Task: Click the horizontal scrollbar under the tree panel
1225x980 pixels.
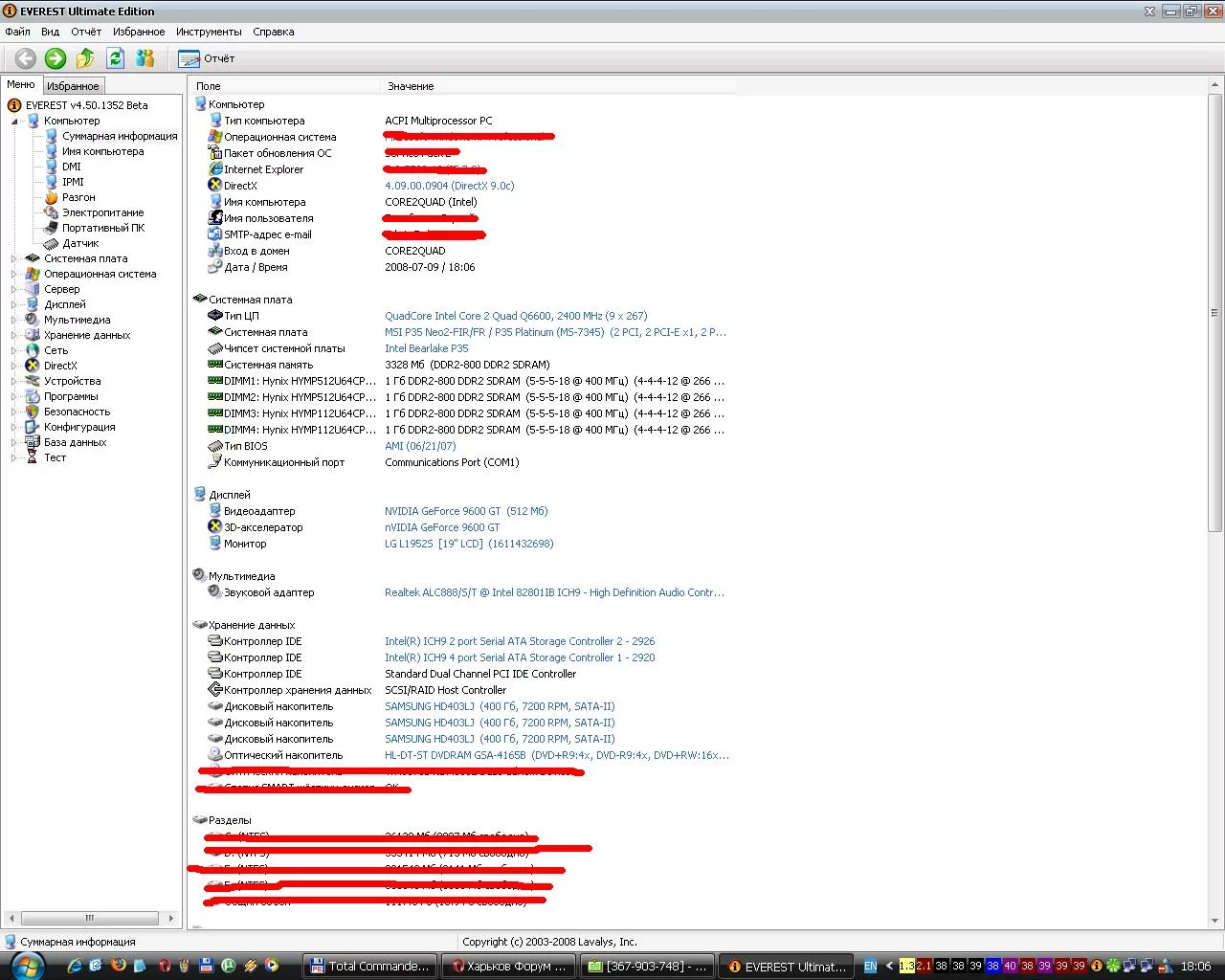Action: pyautogui.click(x=90, y=918)
